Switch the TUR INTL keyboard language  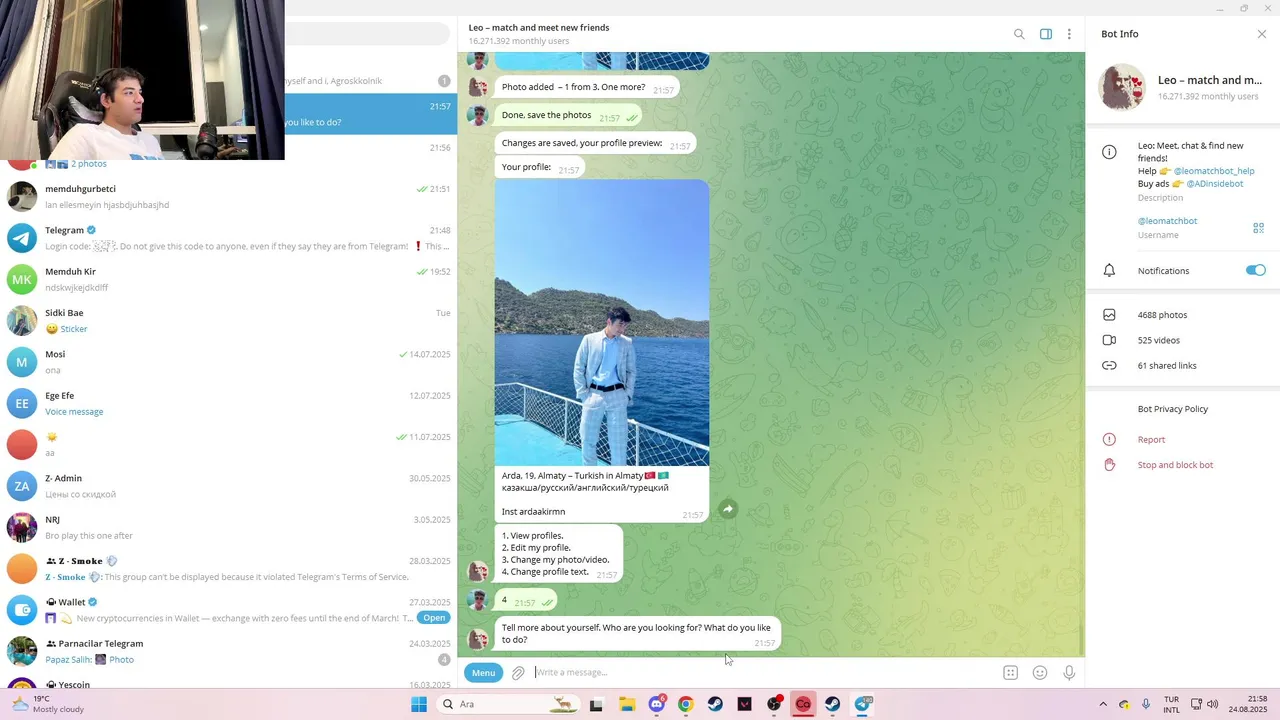[1171, 704]
